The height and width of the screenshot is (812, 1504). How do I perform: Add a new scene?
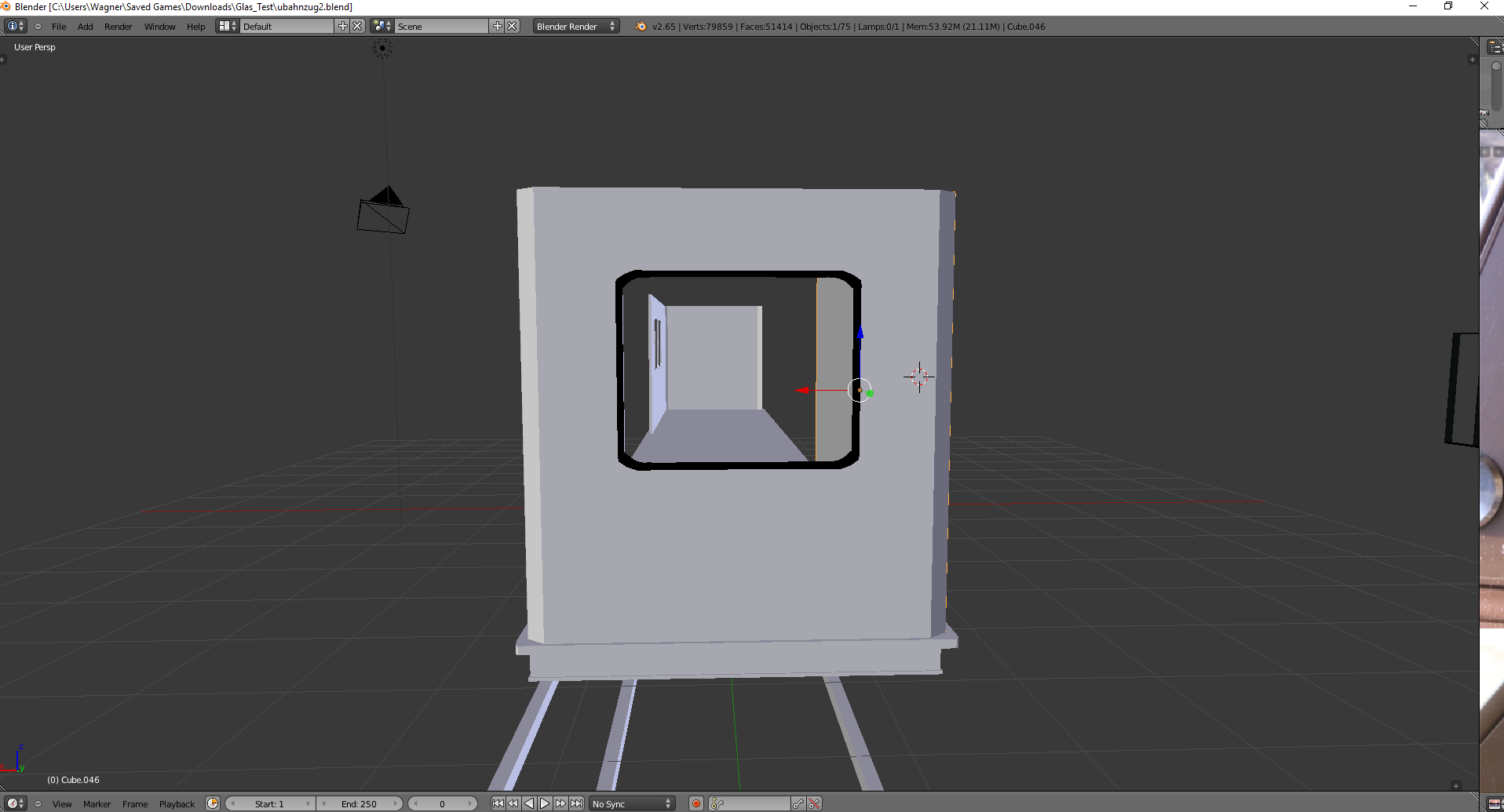498,26
